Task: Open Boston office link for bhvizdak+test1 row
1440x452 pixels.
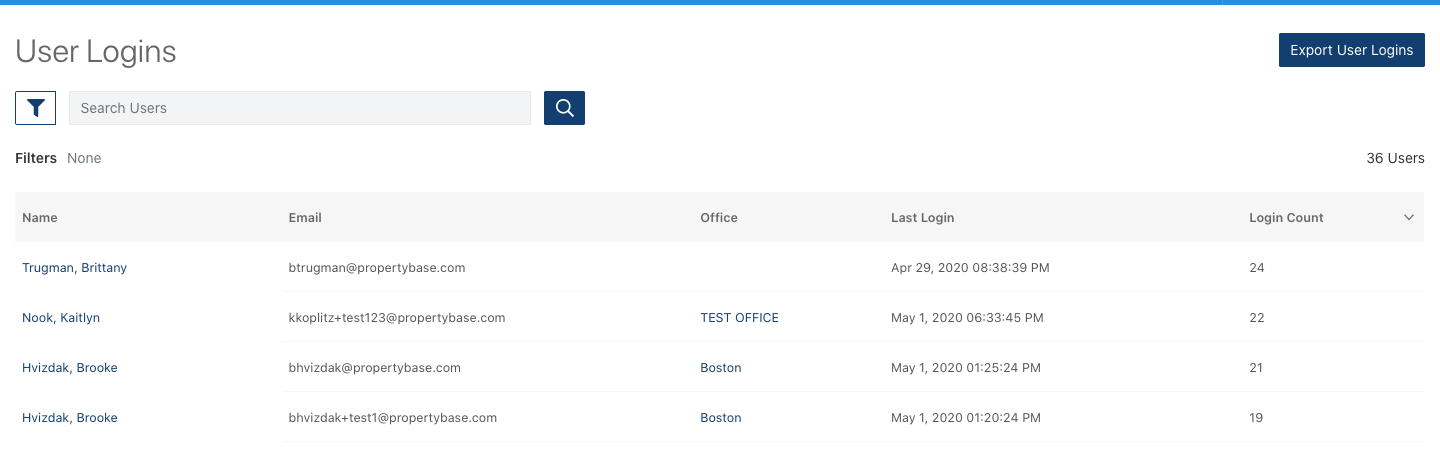Action: point(721,418)
